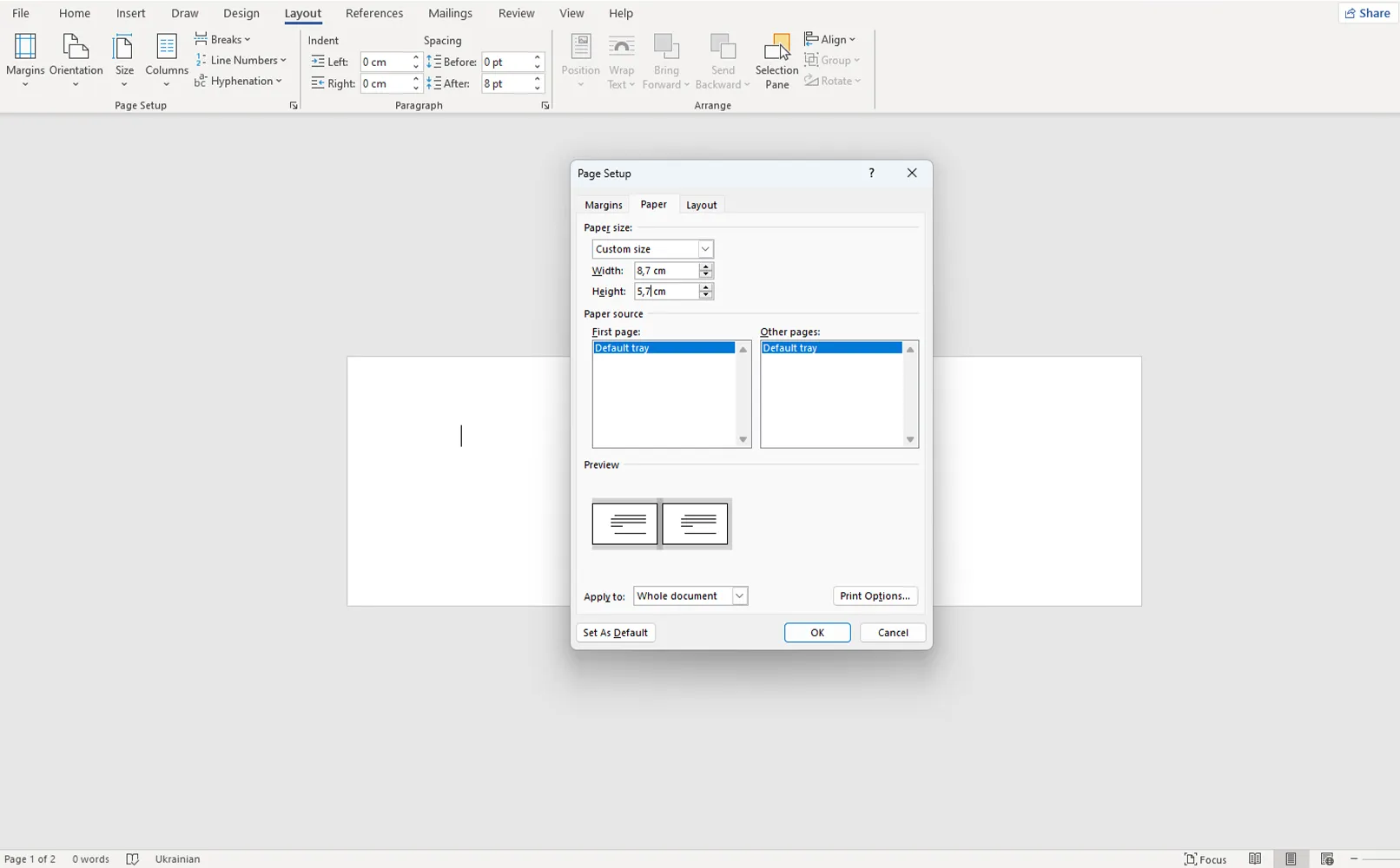Switch to the Review ribbon tab

pyautogui.click(x=517, y=13)
